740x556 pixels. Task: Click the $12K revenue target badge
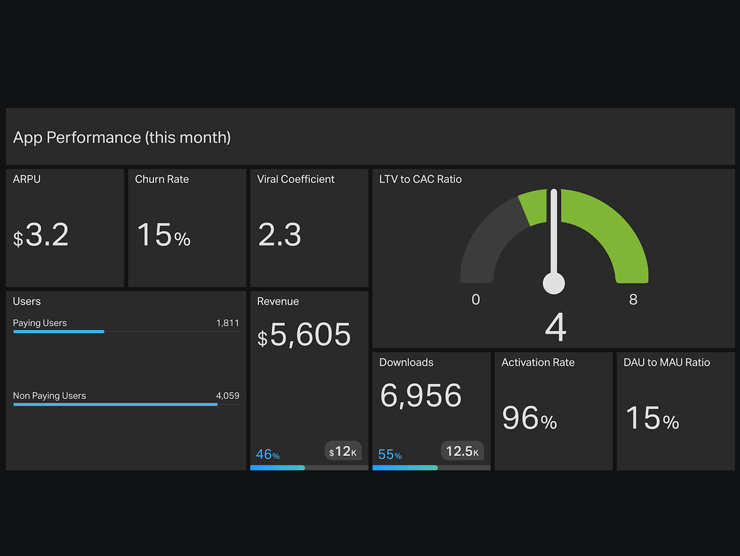[343, 451]
